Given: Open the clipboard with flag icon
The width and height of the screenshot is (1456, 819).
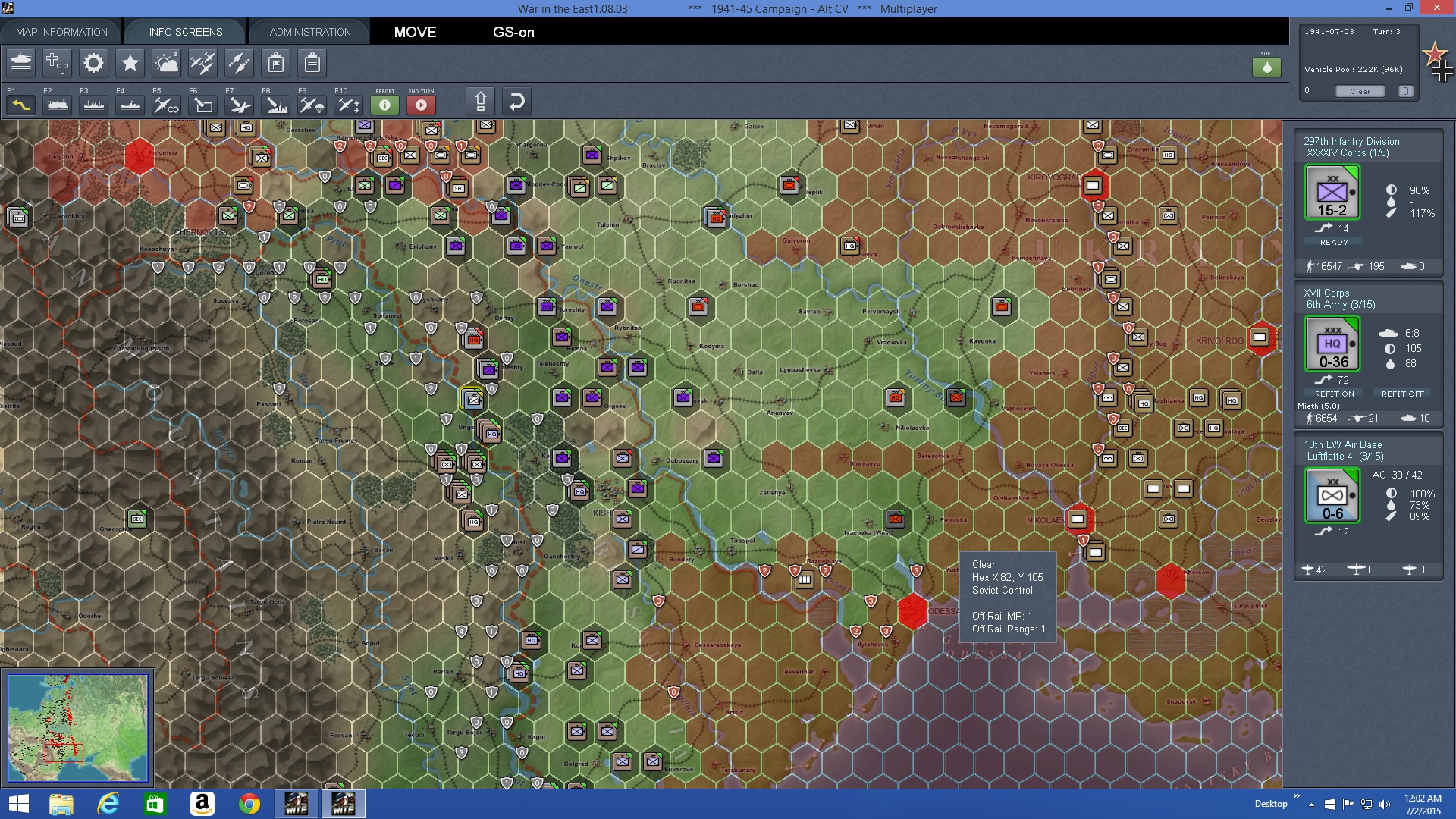Looking at the screenshot, I should click(276, 63).
